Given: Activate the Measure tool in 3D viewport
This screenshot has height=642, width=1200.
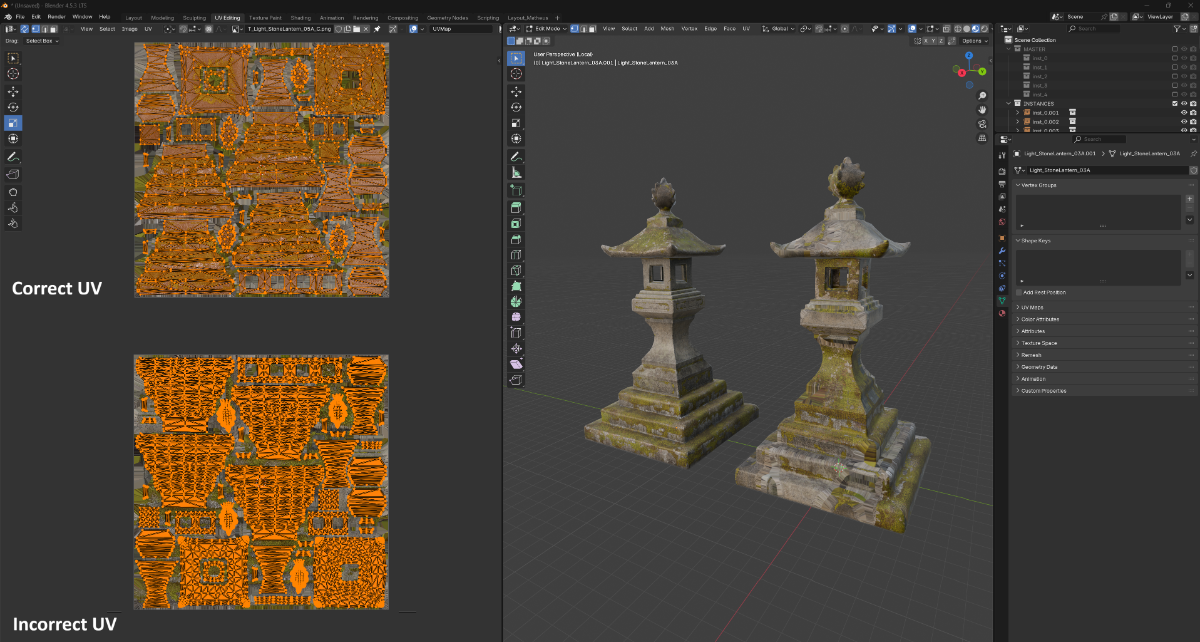Looking at the screenshot, I should (x=516, y=173).
